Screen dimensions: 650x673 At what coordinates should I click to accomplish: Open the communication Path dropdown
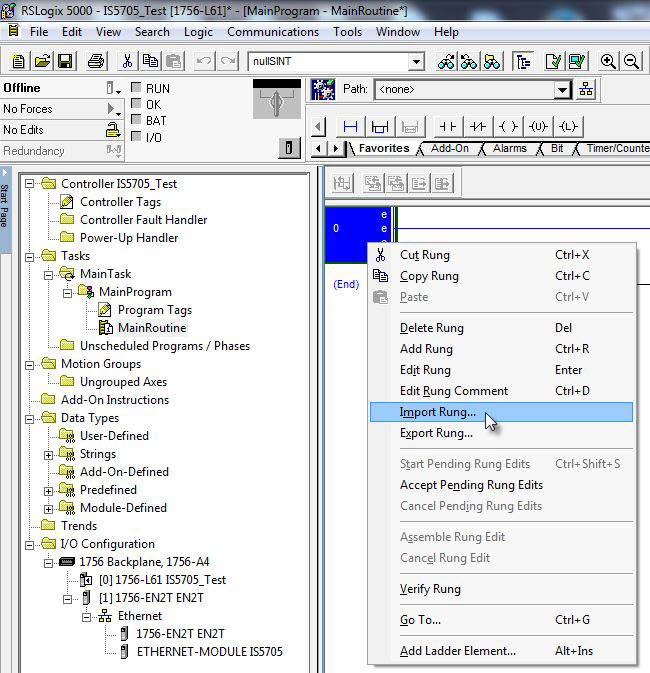coord(562,89)
